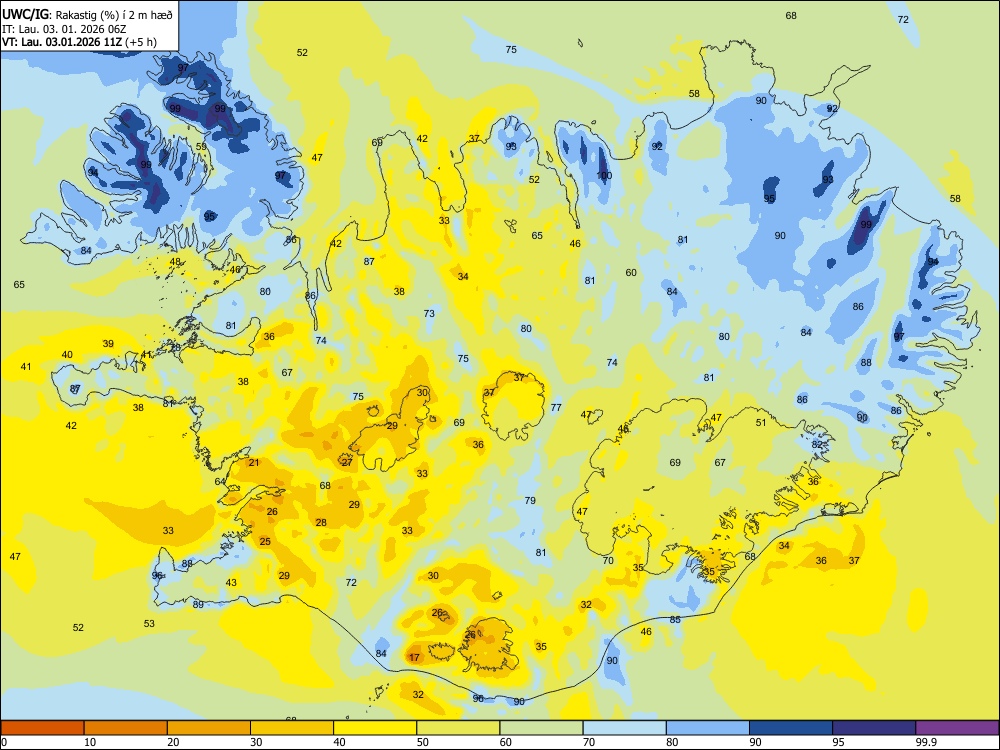This screenshot has width=1000, height=750.
Task: Click the '82' humidity value on the map
Action: [818, 445]
